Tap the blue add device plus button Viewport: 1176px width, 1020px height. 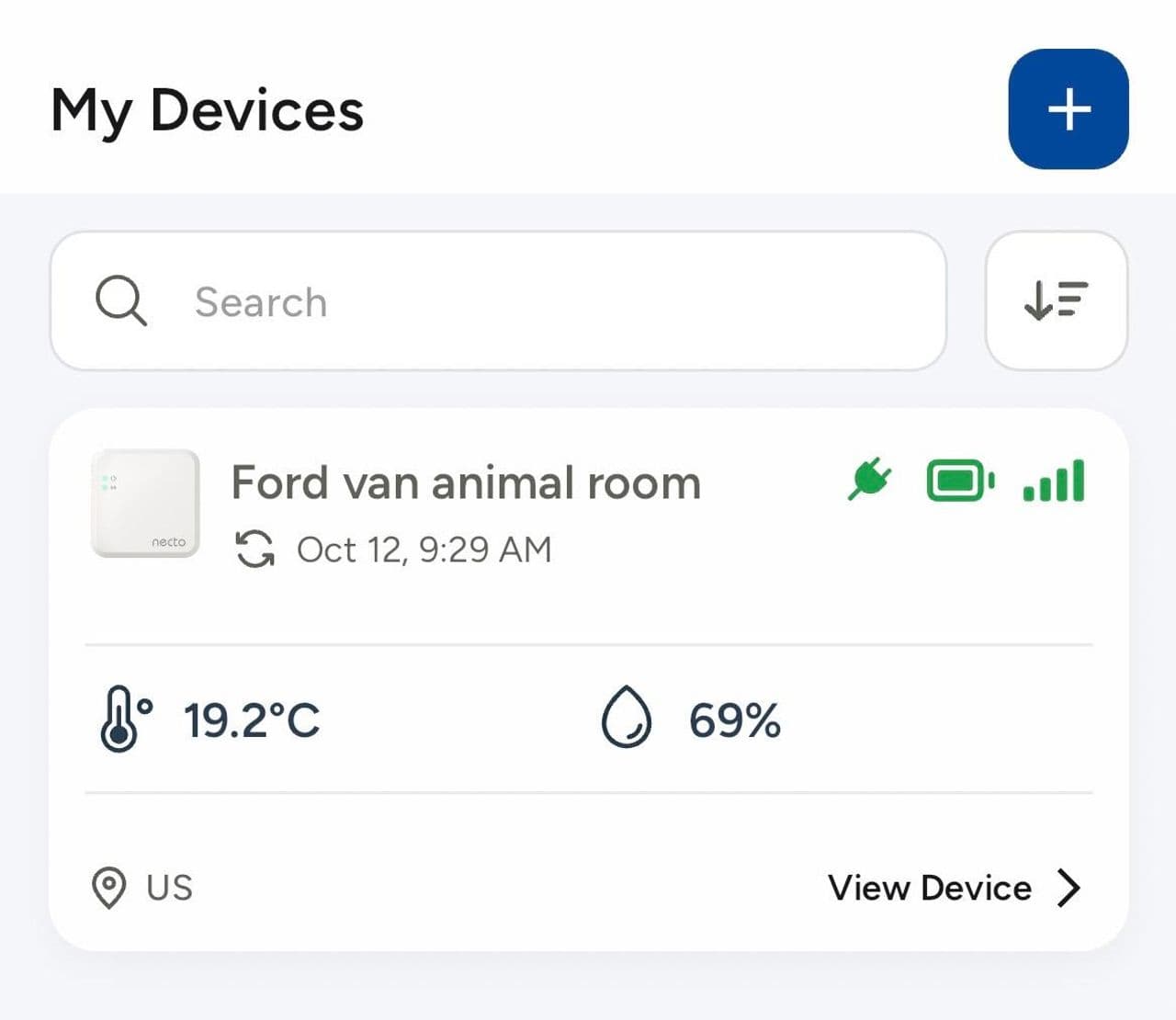(x=1068, y=109)
